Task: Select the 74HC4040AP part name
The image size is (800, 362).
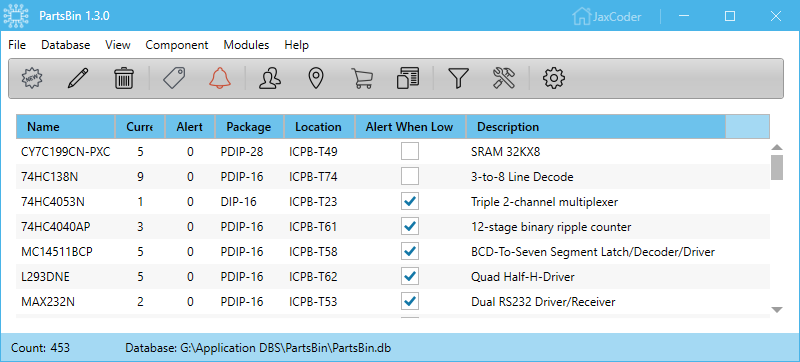Action: (56, 226)
